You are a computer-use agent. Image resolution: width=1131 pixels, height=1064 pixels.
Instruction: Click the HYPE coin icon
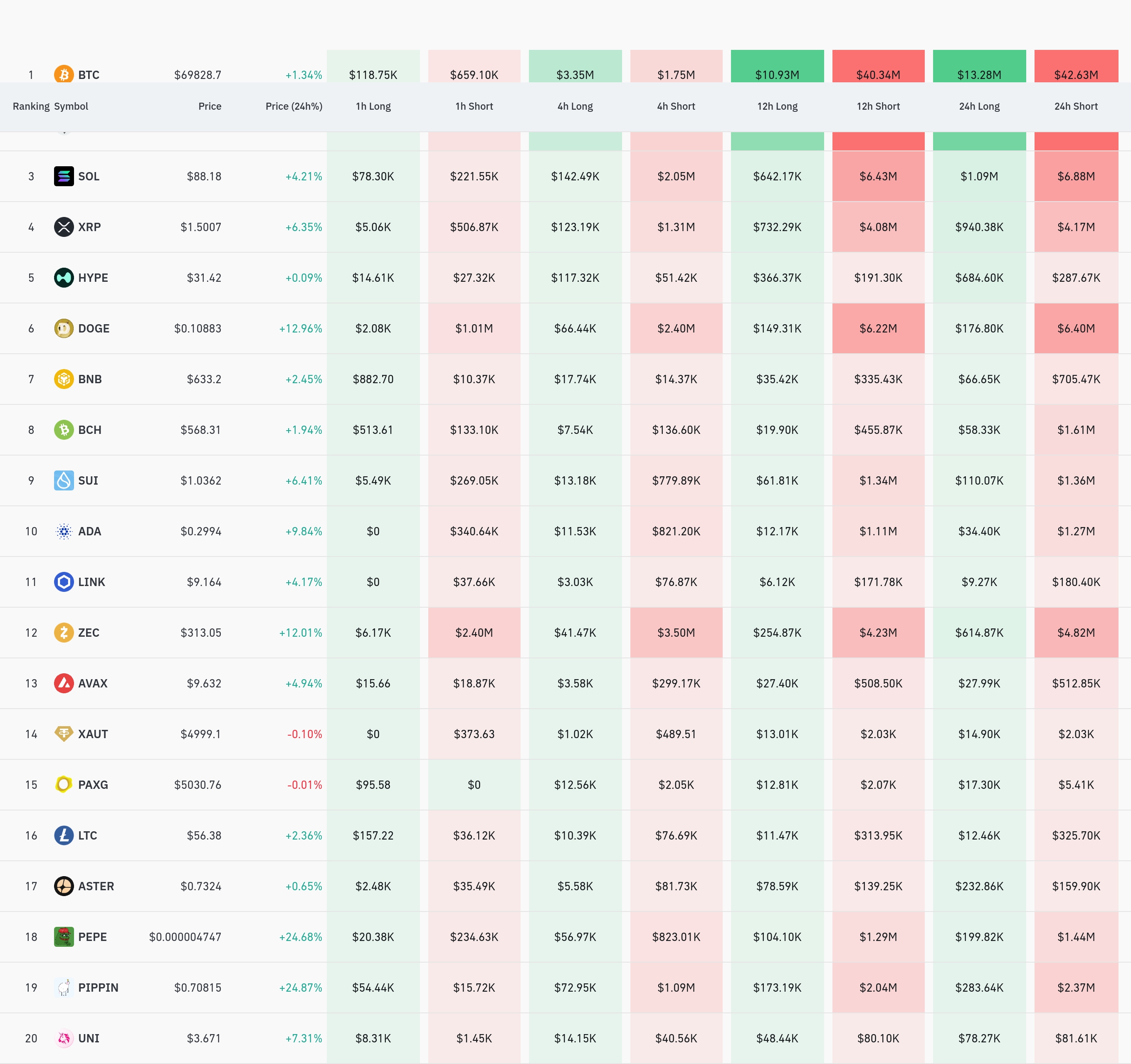point(64,278)
